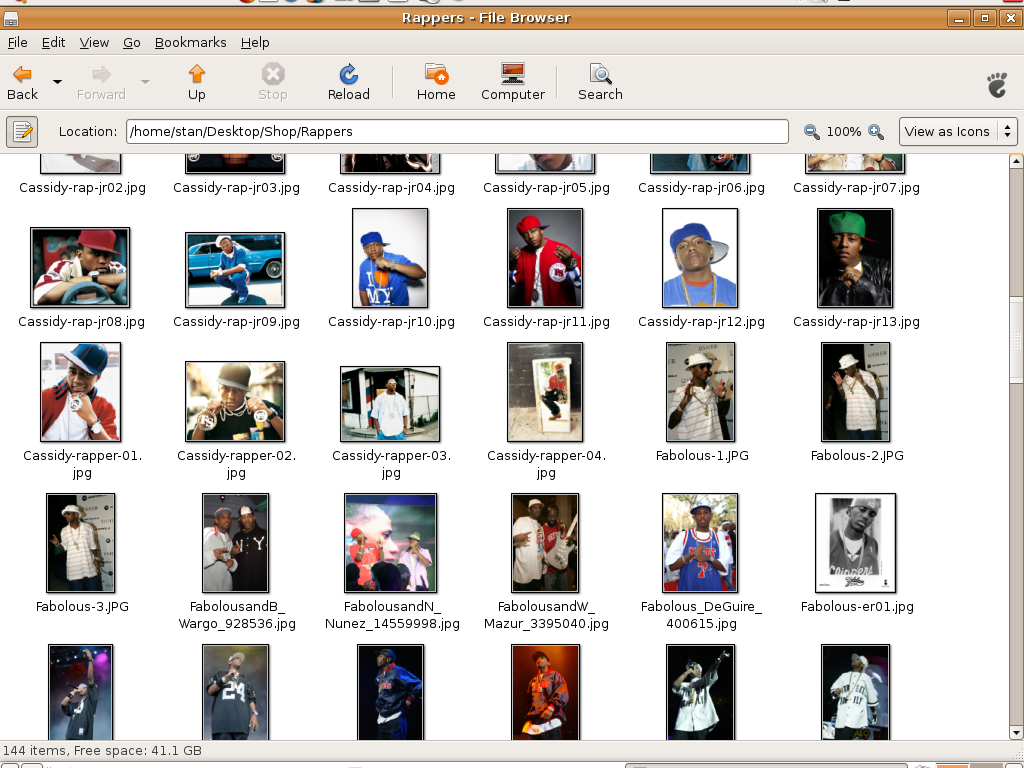Select the Fabolous-er01.jpg thumbnail

tap(855, 543)
